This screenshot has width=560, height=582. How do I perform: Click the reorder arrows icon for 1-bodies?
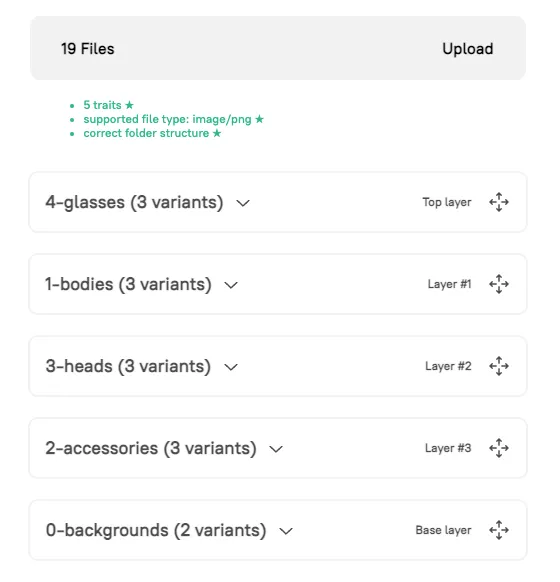[499, 284]
